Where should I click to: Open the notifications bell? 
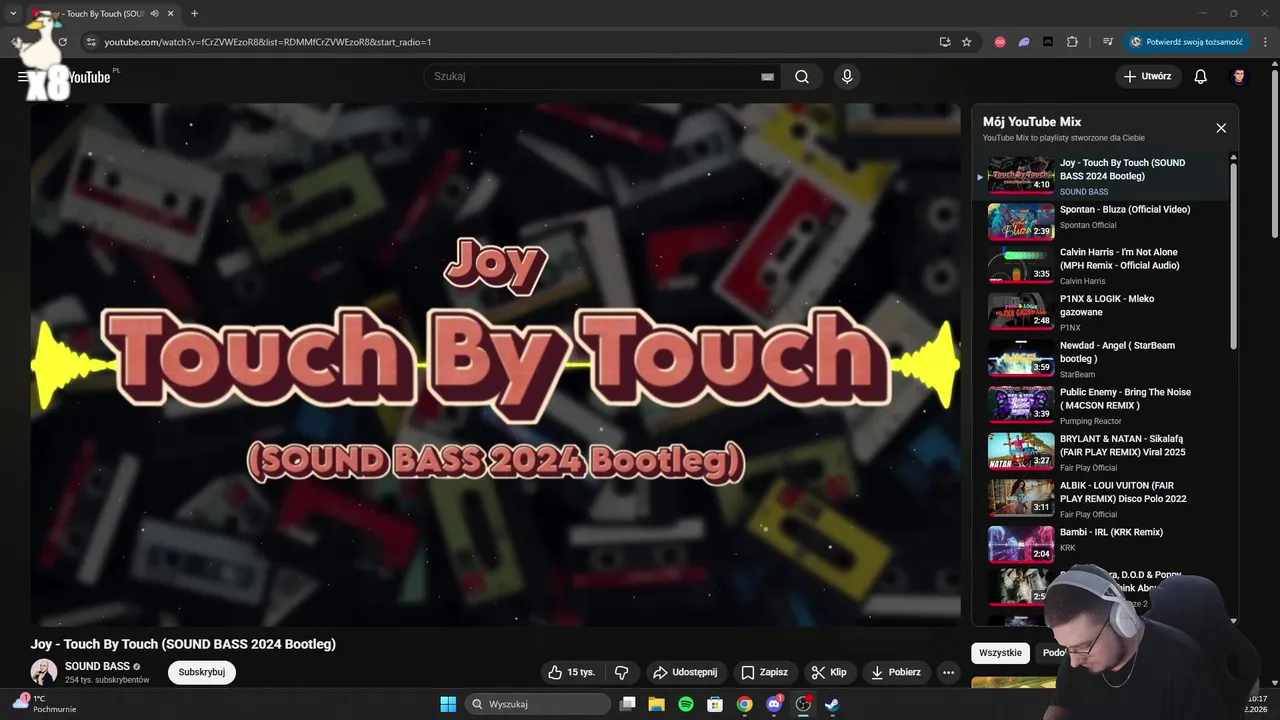[1201, 76]
